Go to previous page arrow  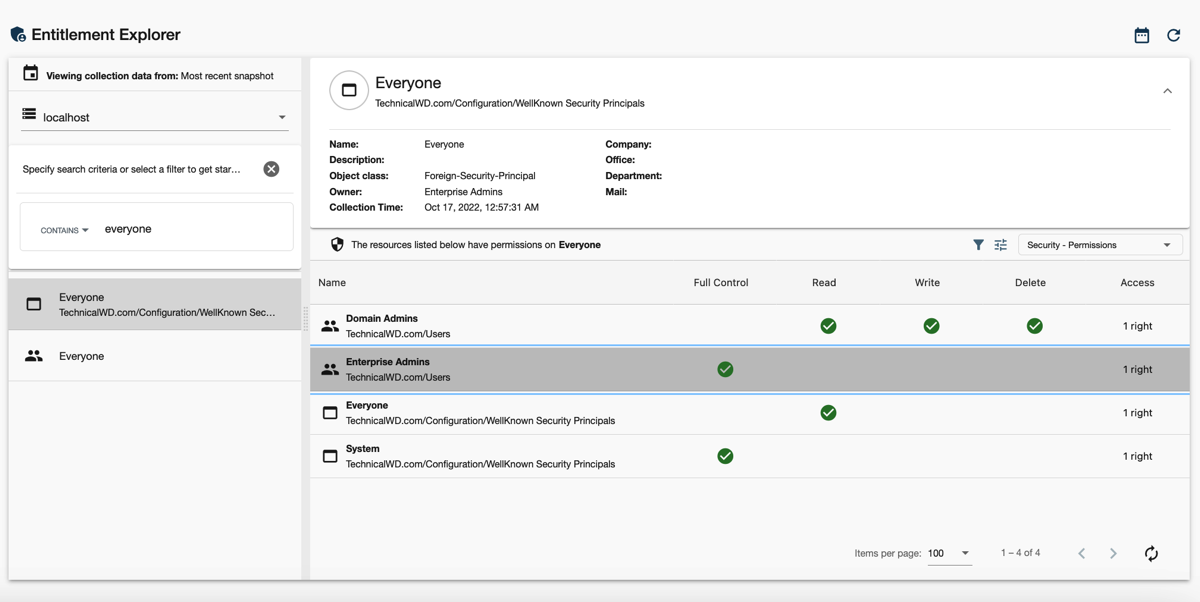[1081, 553]
